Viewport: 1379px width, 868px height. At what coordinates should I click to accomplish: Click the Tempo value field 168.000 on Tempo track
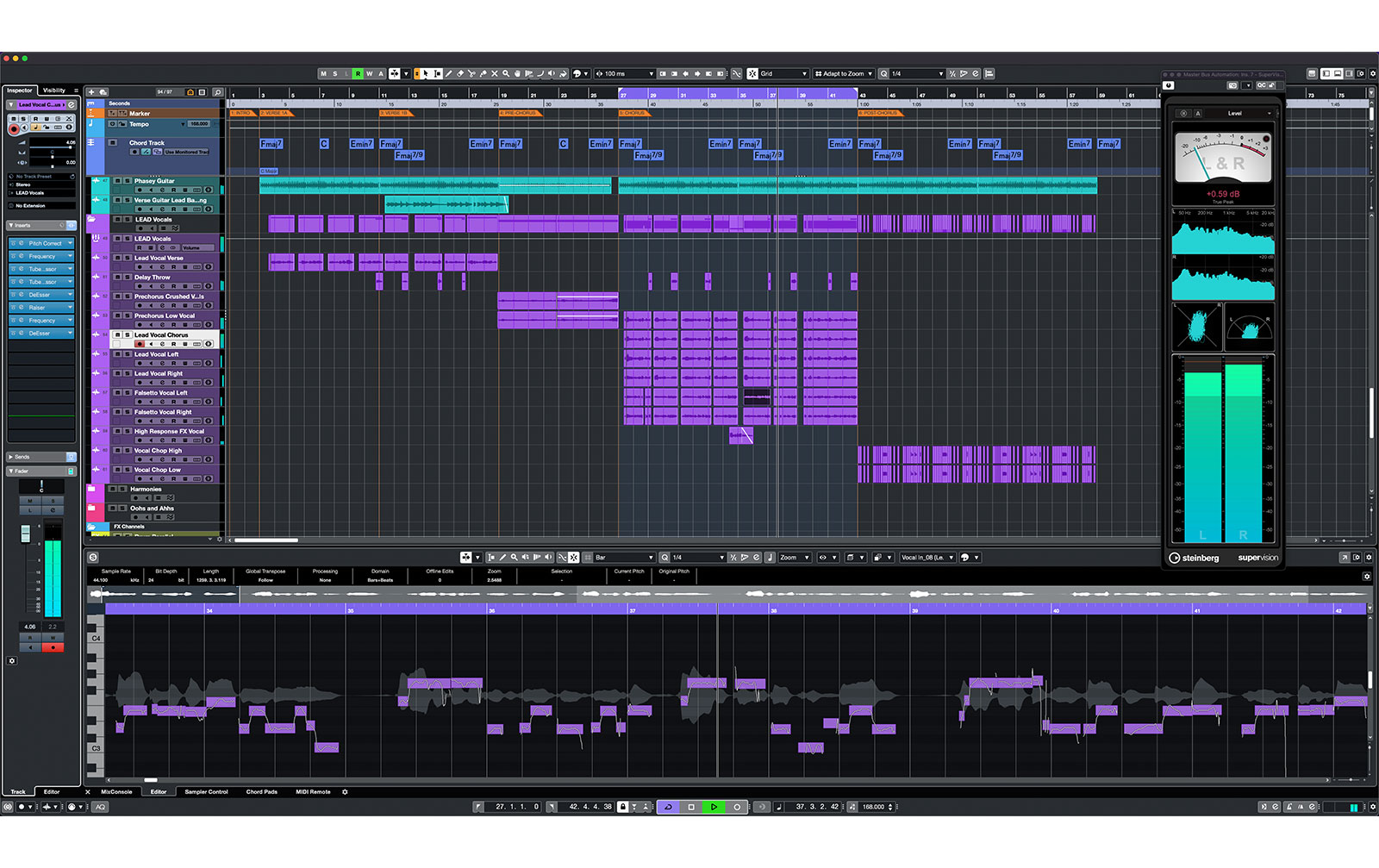tap(199, 124)
